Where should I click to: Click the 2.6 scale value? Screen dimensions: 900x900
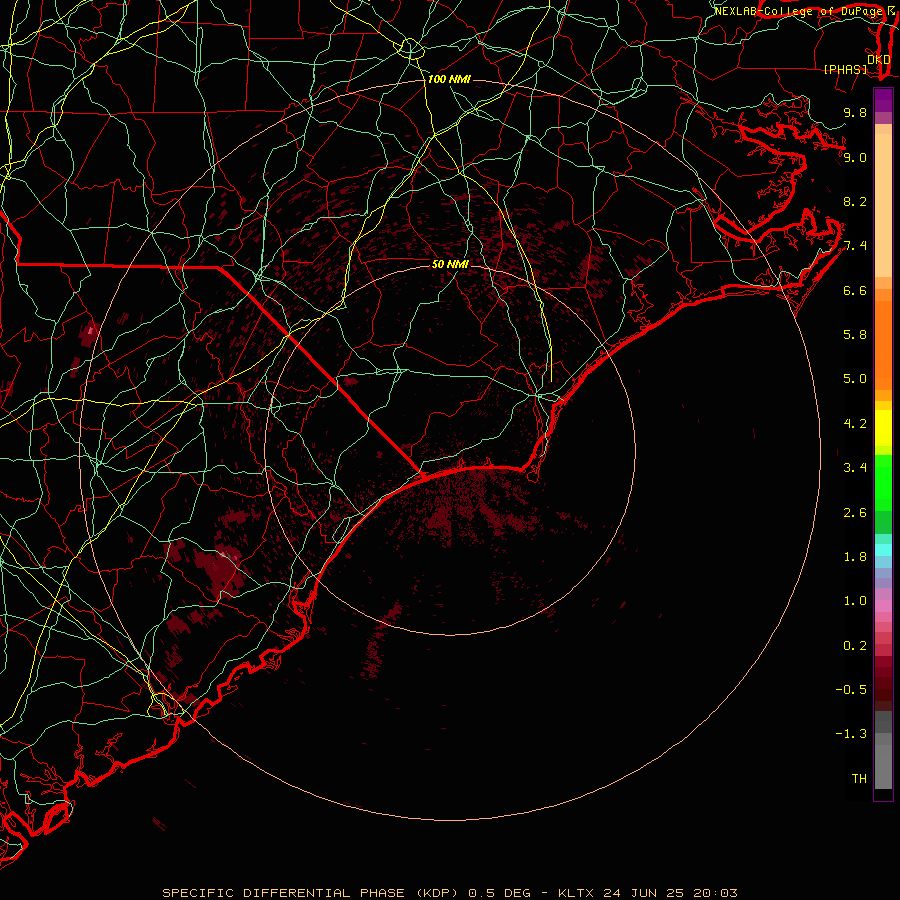click(x=855, y=512)
